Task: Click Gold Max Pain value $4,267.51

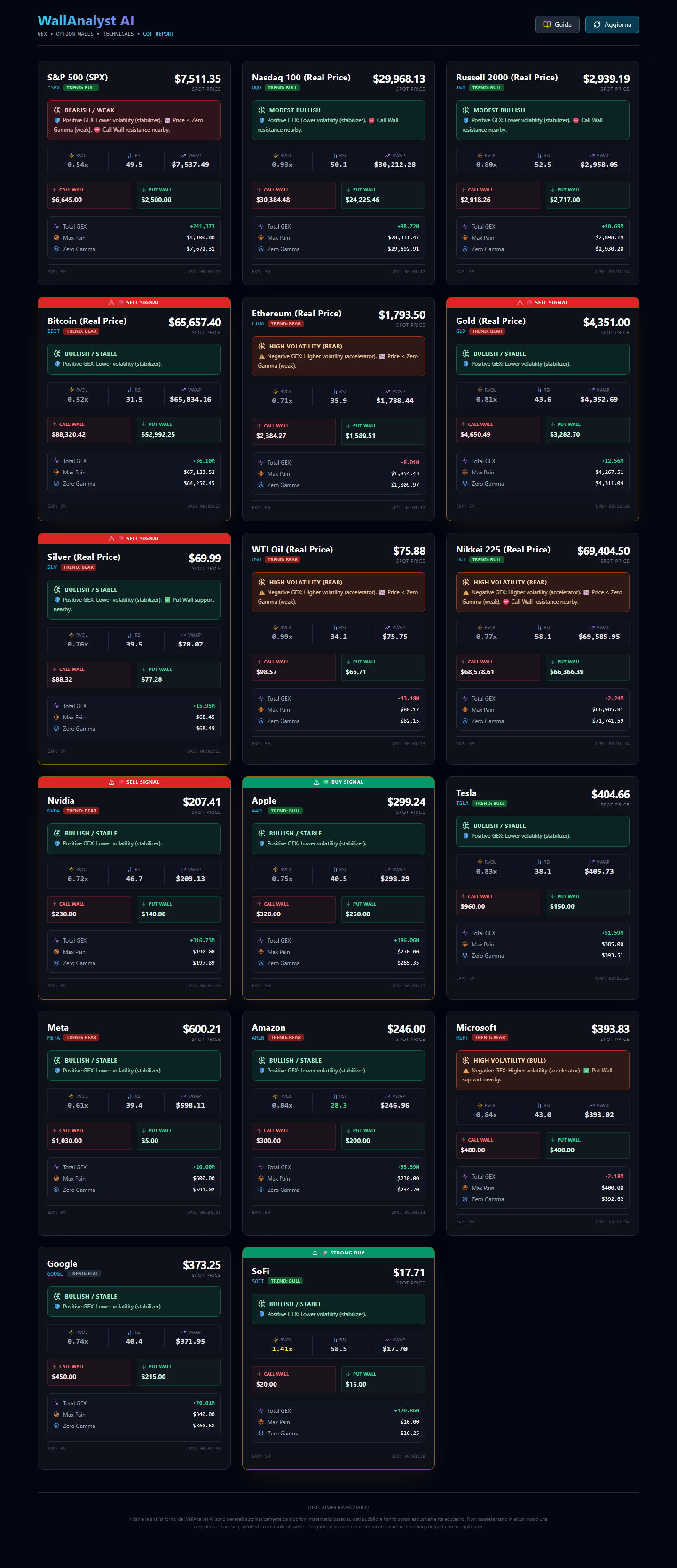Action: coord(609,473)
